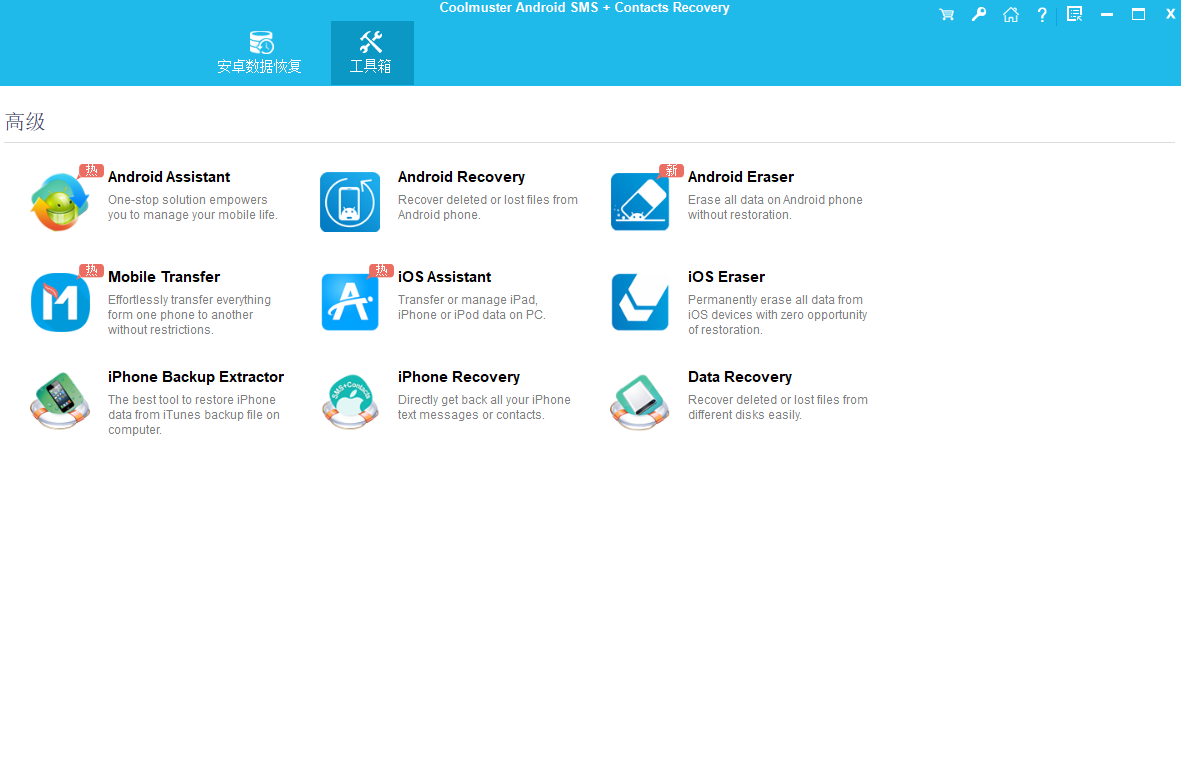Click the key registration icon
The width and height of the screenshot is (1181, 757).
click(x=979, y=14)
